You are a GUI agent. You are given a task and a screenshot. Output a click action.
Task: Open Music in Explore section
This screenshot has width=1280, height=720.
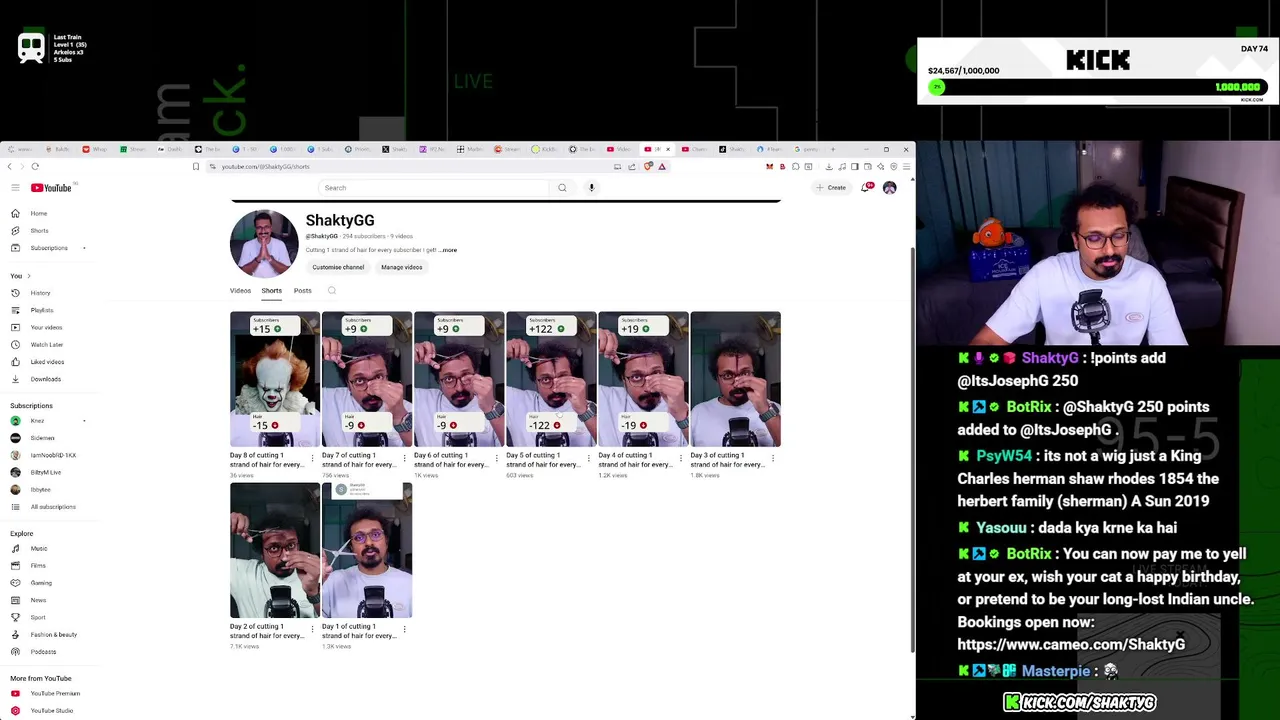coord(38,549)
